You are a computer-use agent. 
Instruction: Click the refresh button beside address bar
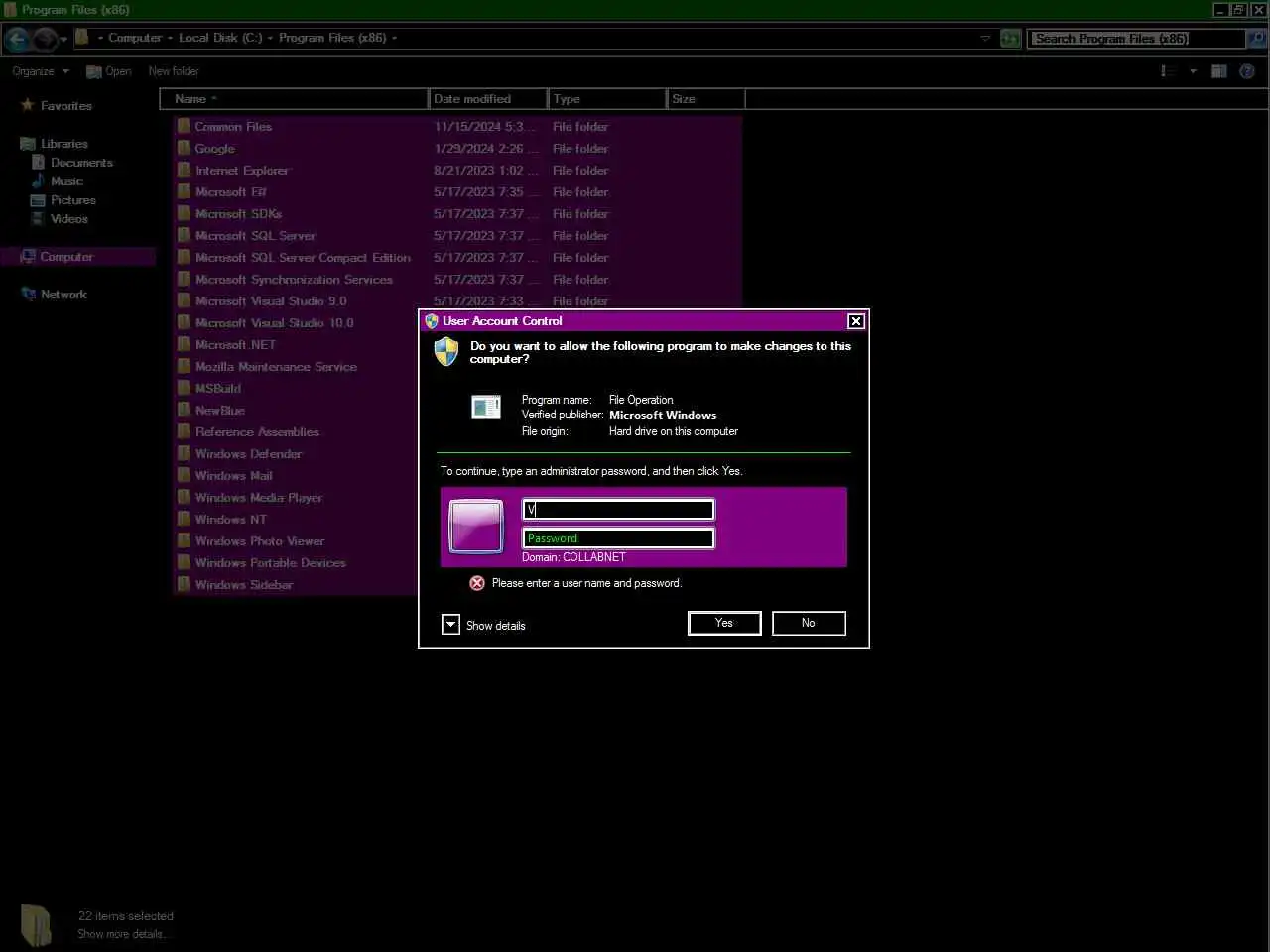tap(1010, 39)
